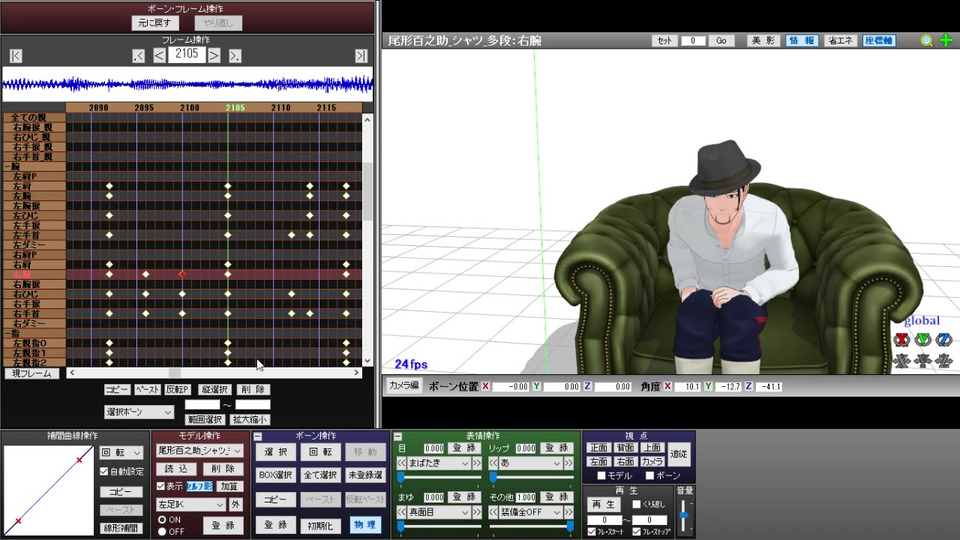Toggle 座標軸 axis display

point(879,40)
